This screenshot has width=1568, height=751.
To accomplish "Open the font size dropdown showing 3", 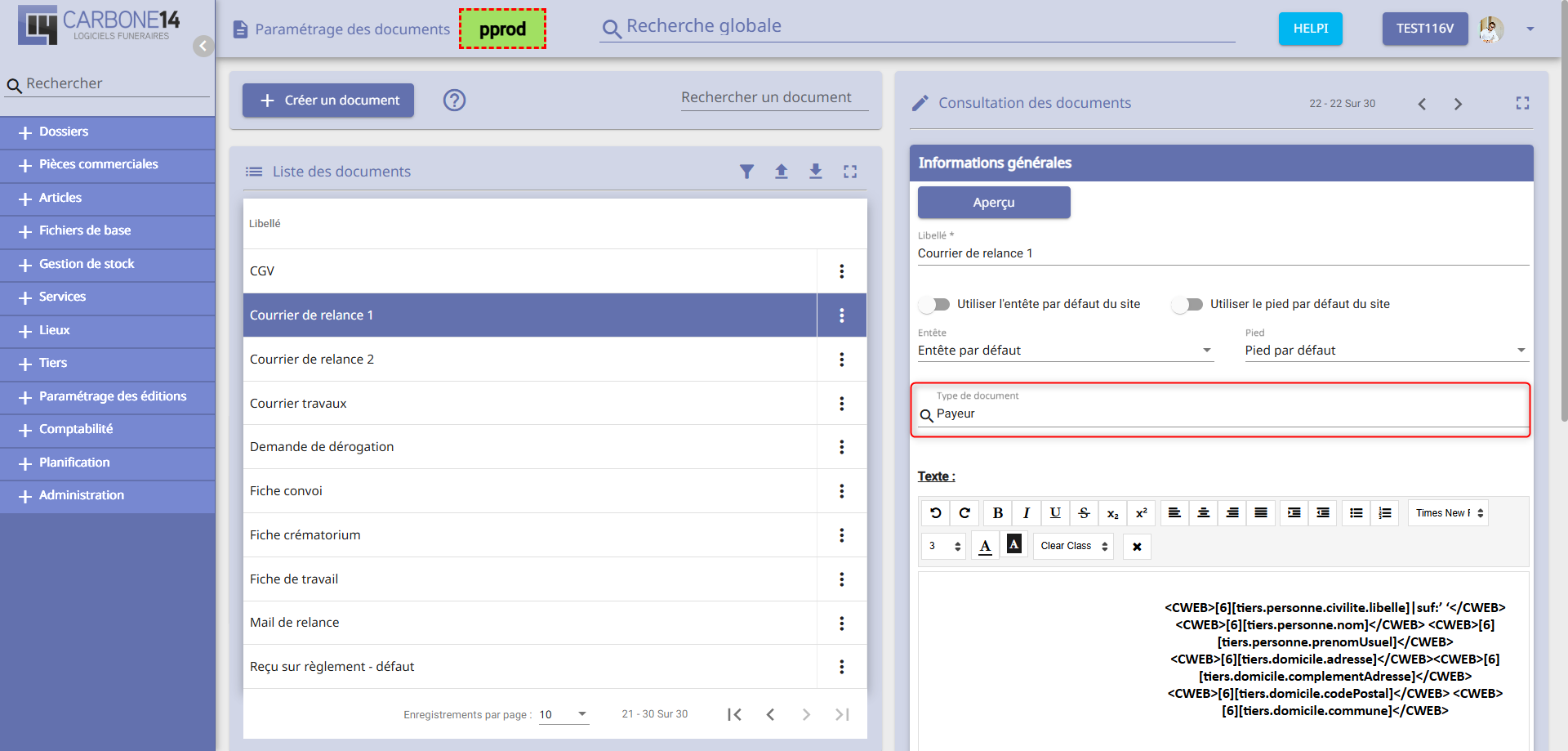I will click(x=943, y=546).
